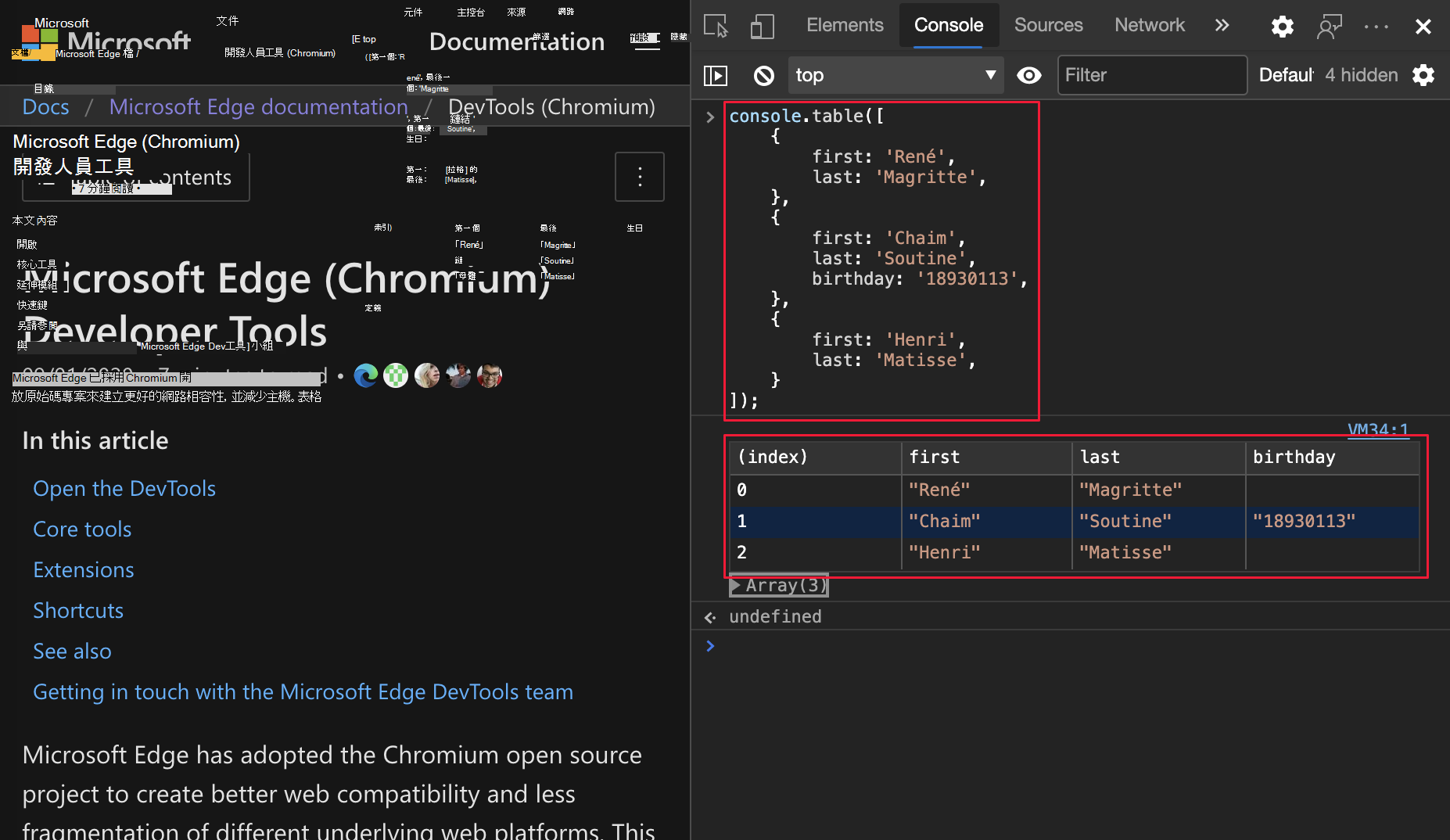Open the Console settings gear icon
This screenshot has width=1450, height=840.
[1423, 75]
